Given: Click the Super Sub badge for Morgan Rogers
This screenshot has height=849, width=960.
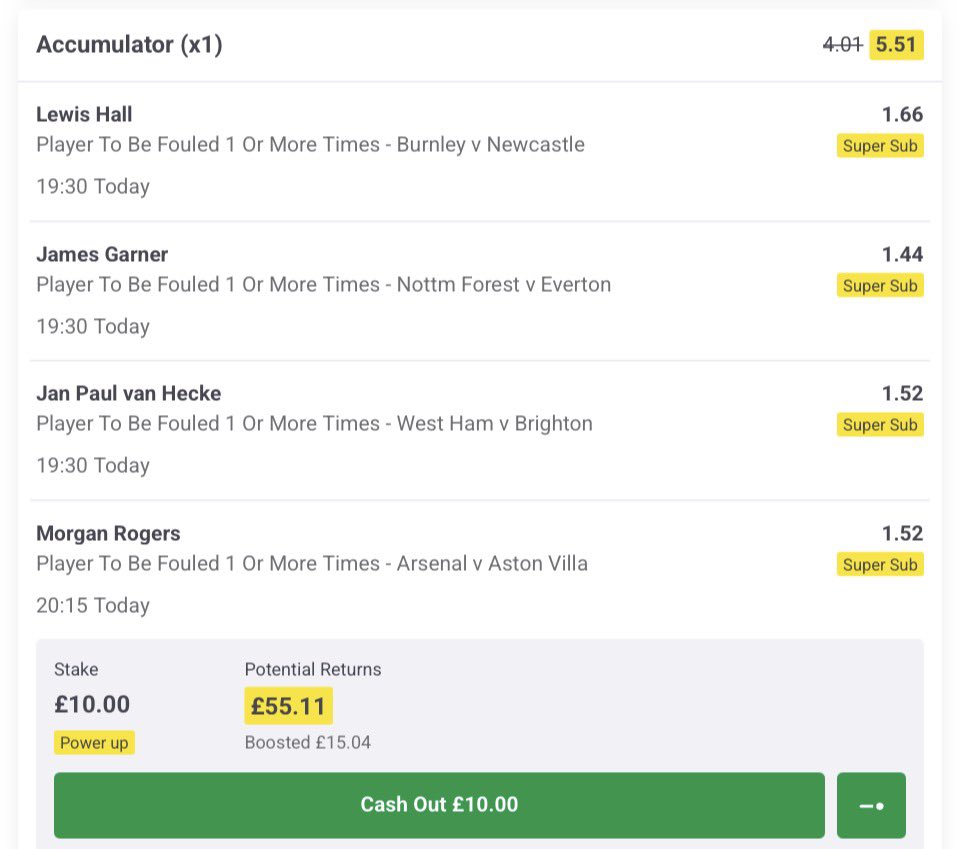Looking at the screenshot, I should [x=880, y=565].
